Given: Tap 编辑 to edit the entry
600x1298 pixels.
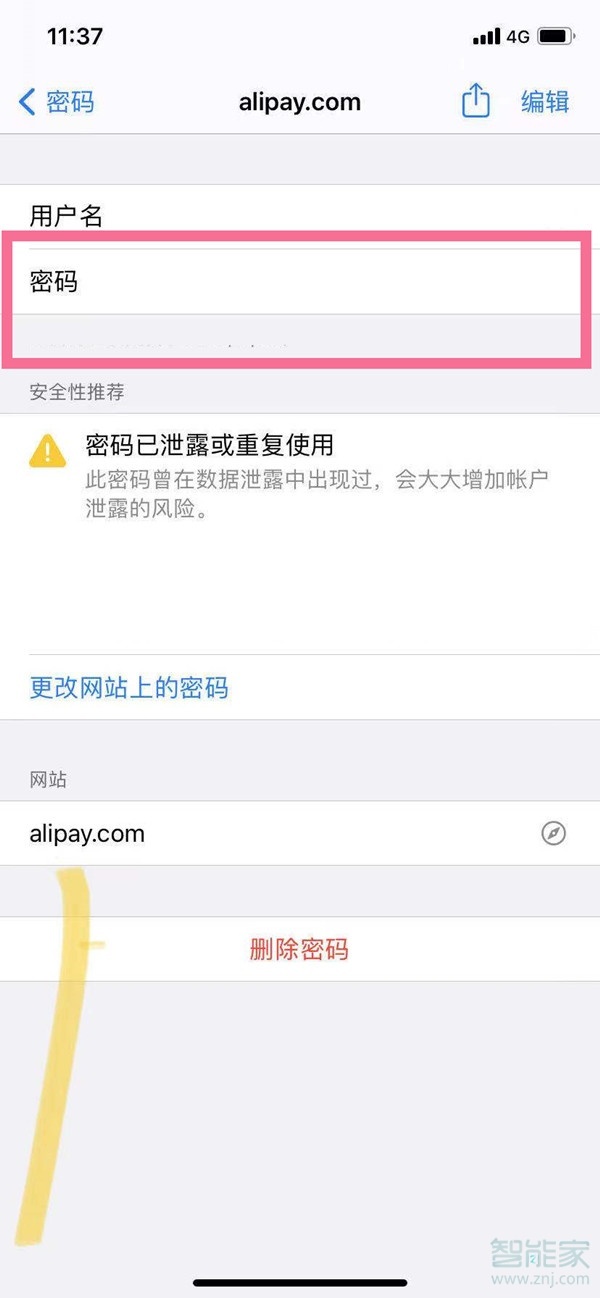Looking at the screenshot, I should pos(546,101).
